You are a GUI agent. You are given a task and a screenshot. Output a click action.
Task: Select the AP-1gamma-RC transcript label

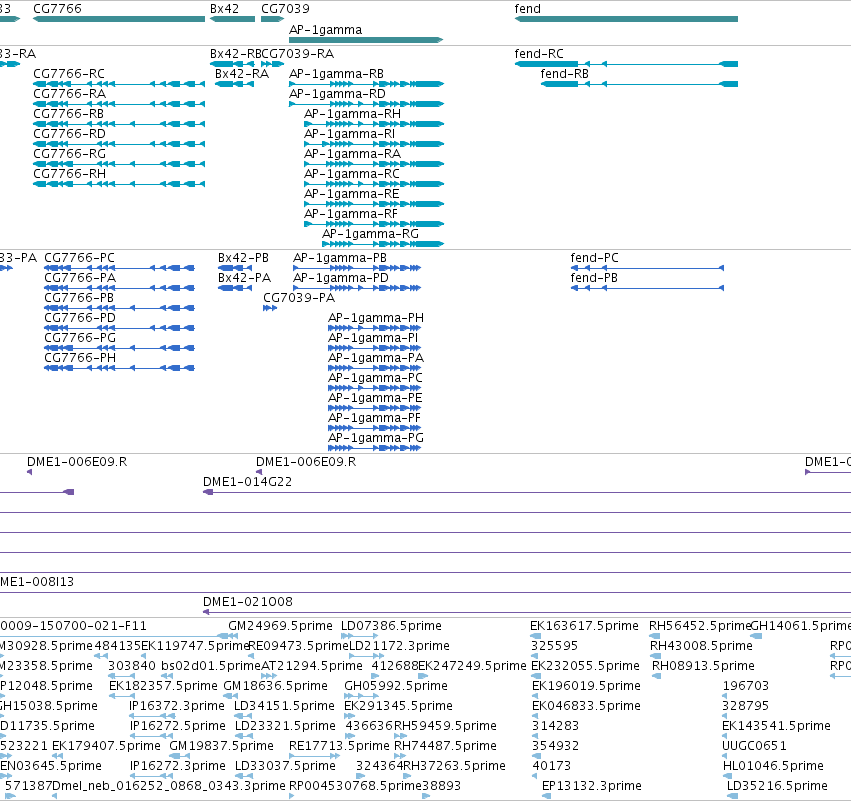352,174
